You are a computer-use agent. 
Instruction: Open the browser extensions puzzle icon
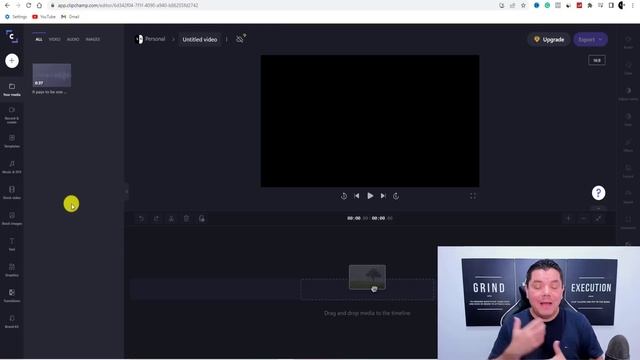coord(590,5)
